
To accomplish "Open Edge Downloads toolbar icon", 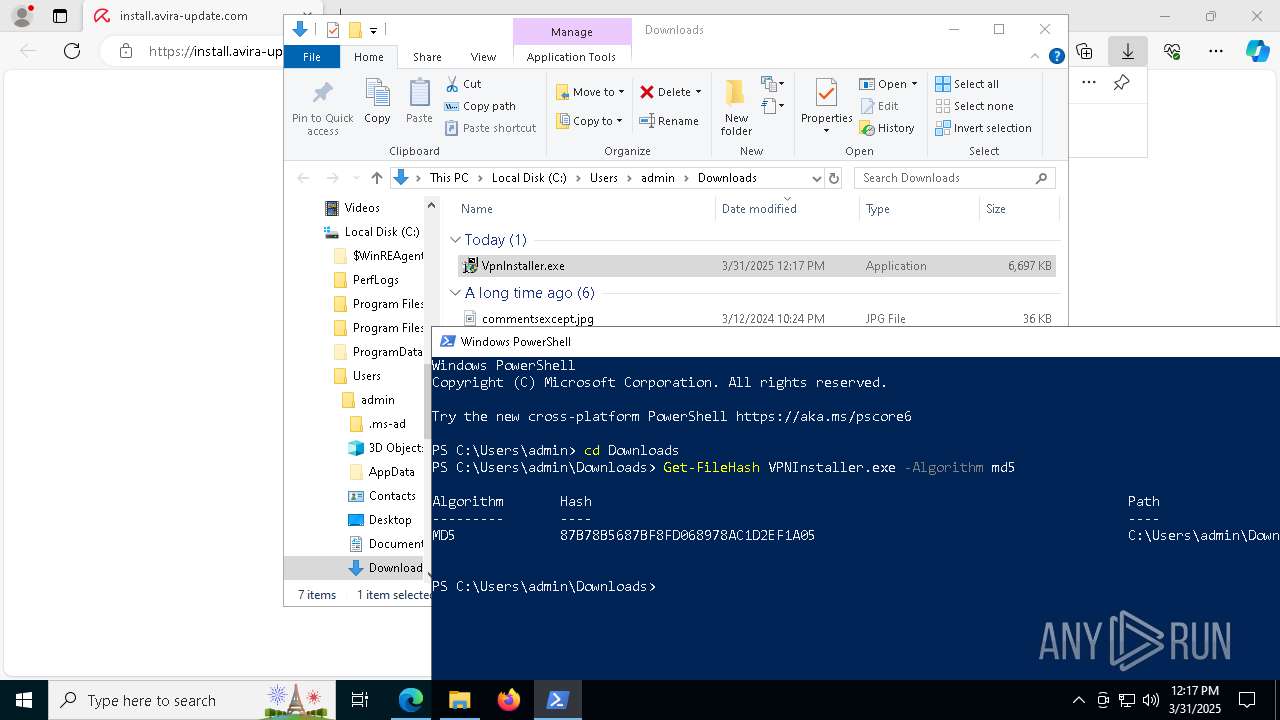I will (x=1128, y=51).
